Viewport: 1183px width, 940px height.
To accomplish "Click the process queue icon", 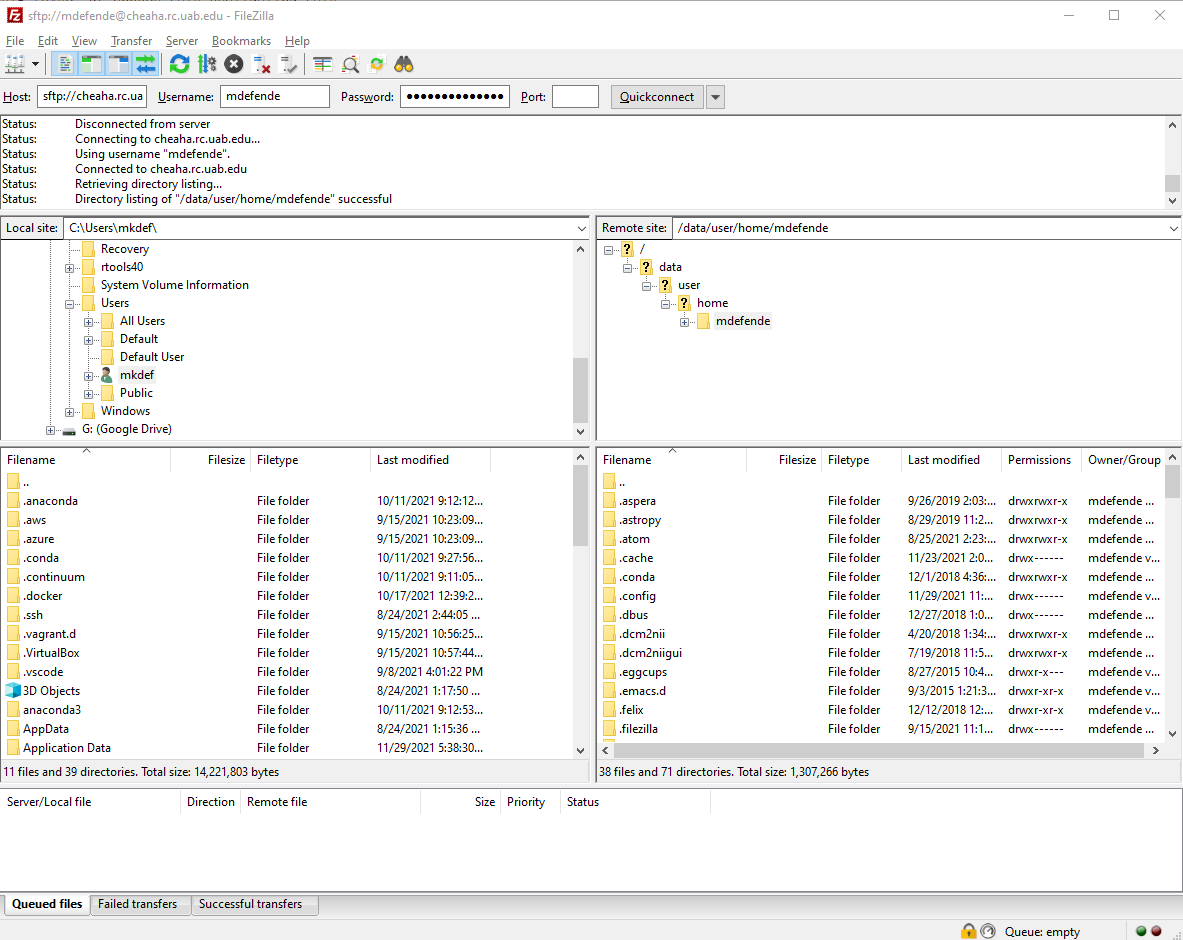I will (207, 64).
